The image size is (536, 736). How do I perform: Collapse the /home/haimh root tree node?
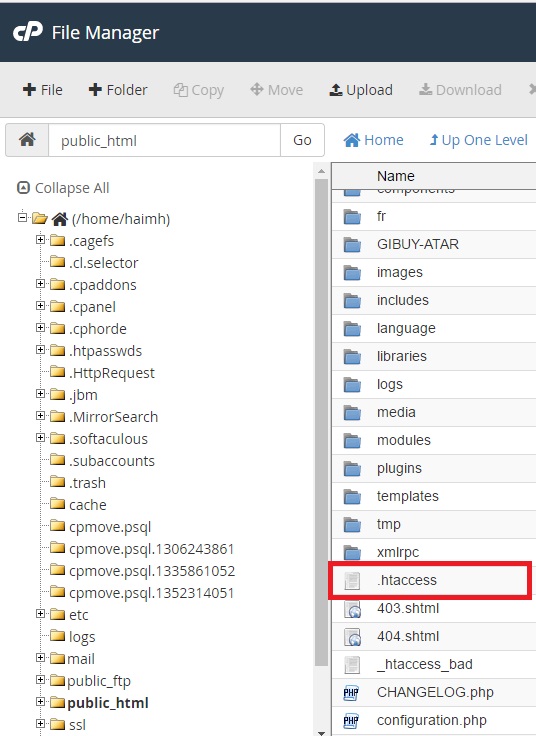[x=22, y=217]
